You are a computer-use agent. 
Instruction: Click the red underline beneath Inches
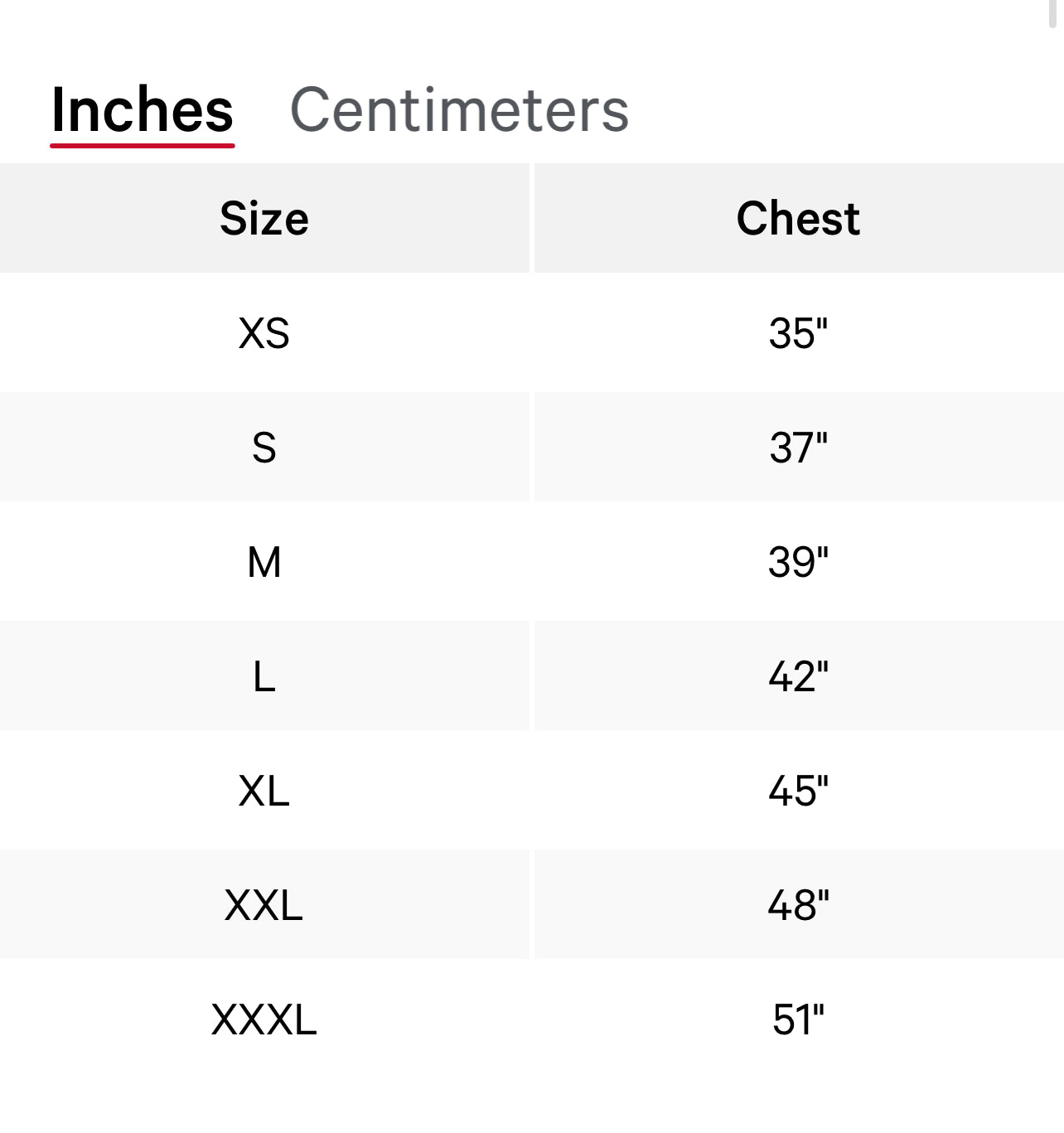pos(143,146)
